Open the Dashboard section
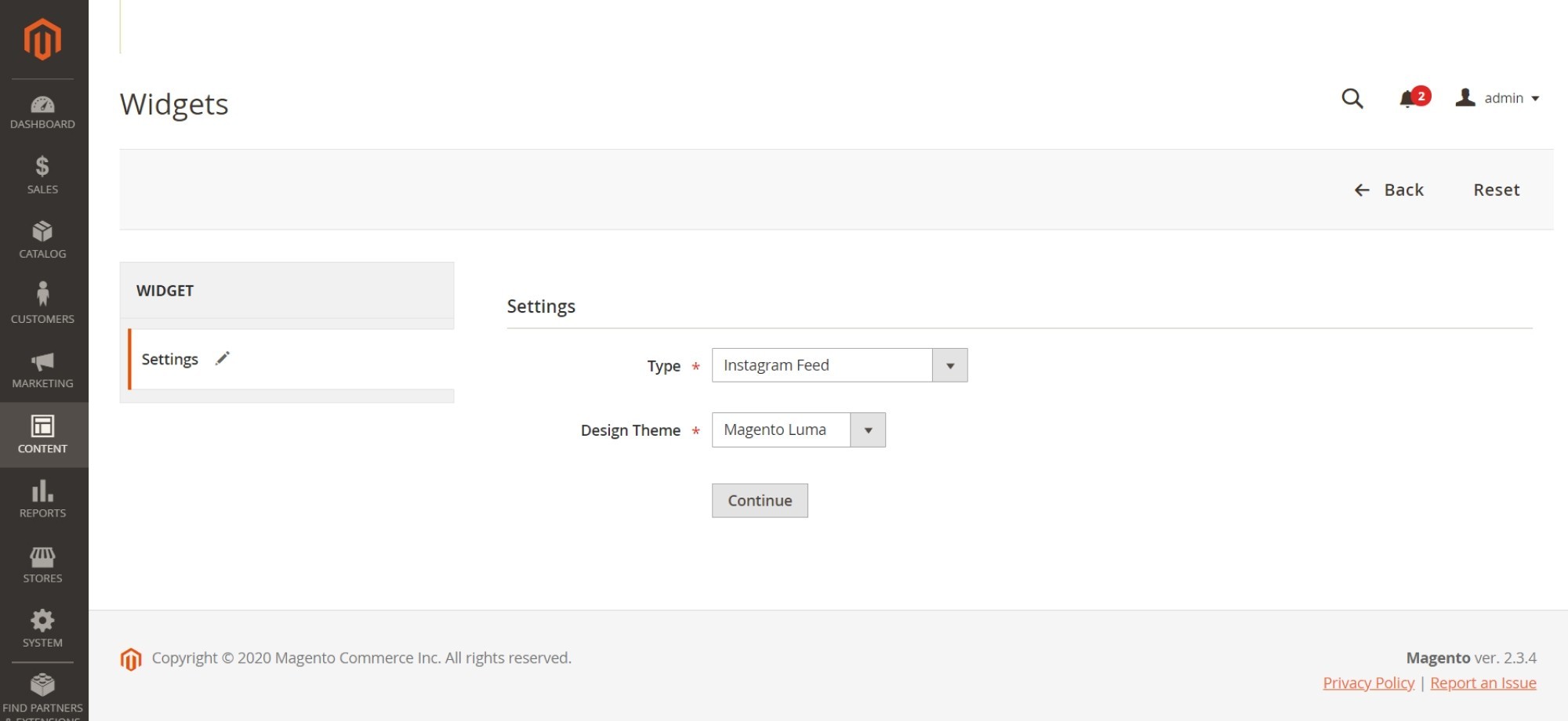This screenshot has width=1568, height=721. tap(42, 112)
